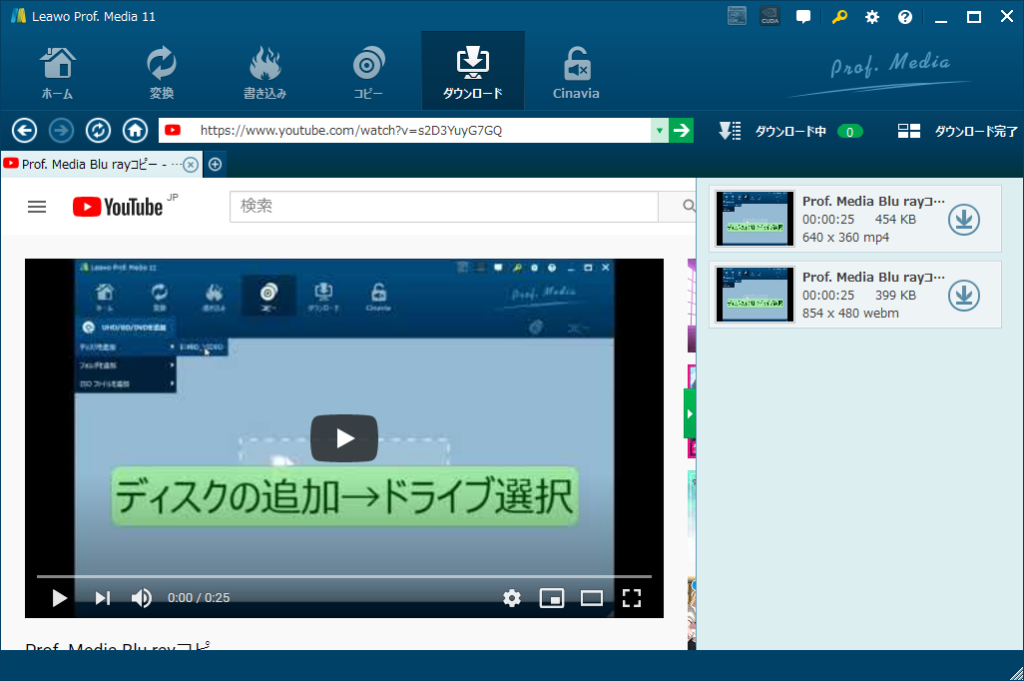Toggle the miniplayer mode
The image size is (1024, 681).
tap(552, 598)
